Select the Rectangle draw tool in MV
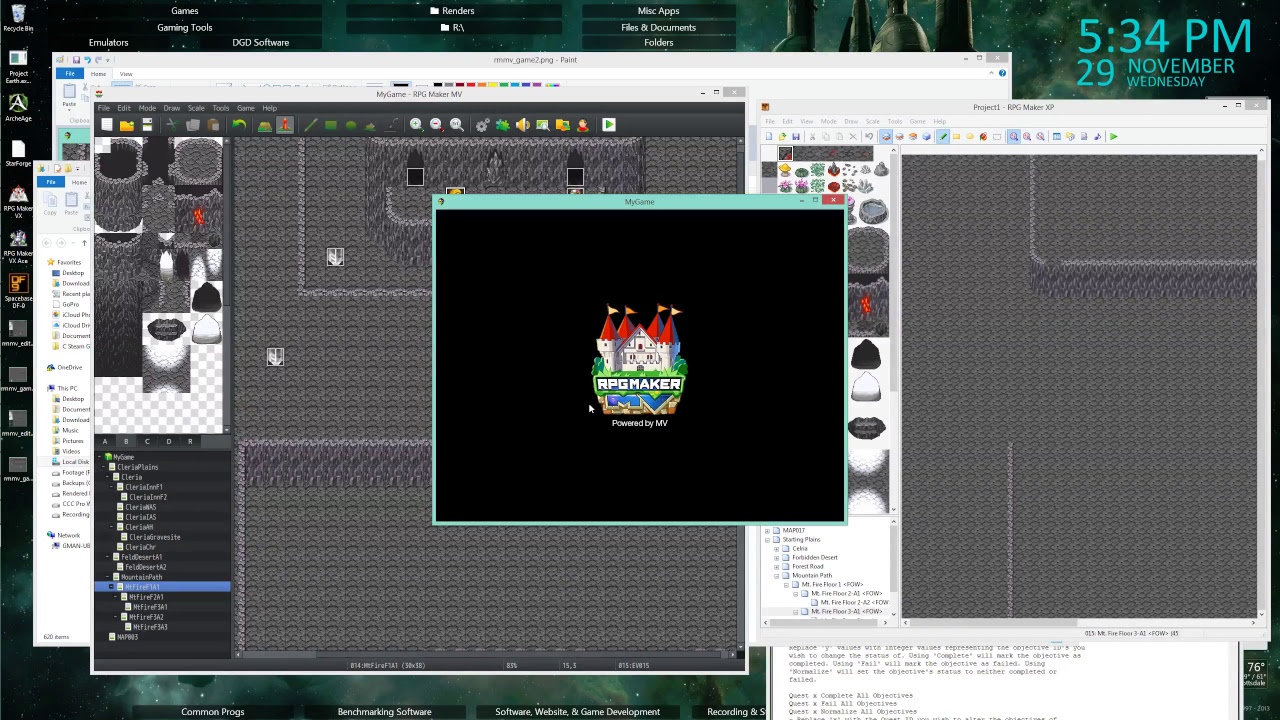 [x=331, y=125]
